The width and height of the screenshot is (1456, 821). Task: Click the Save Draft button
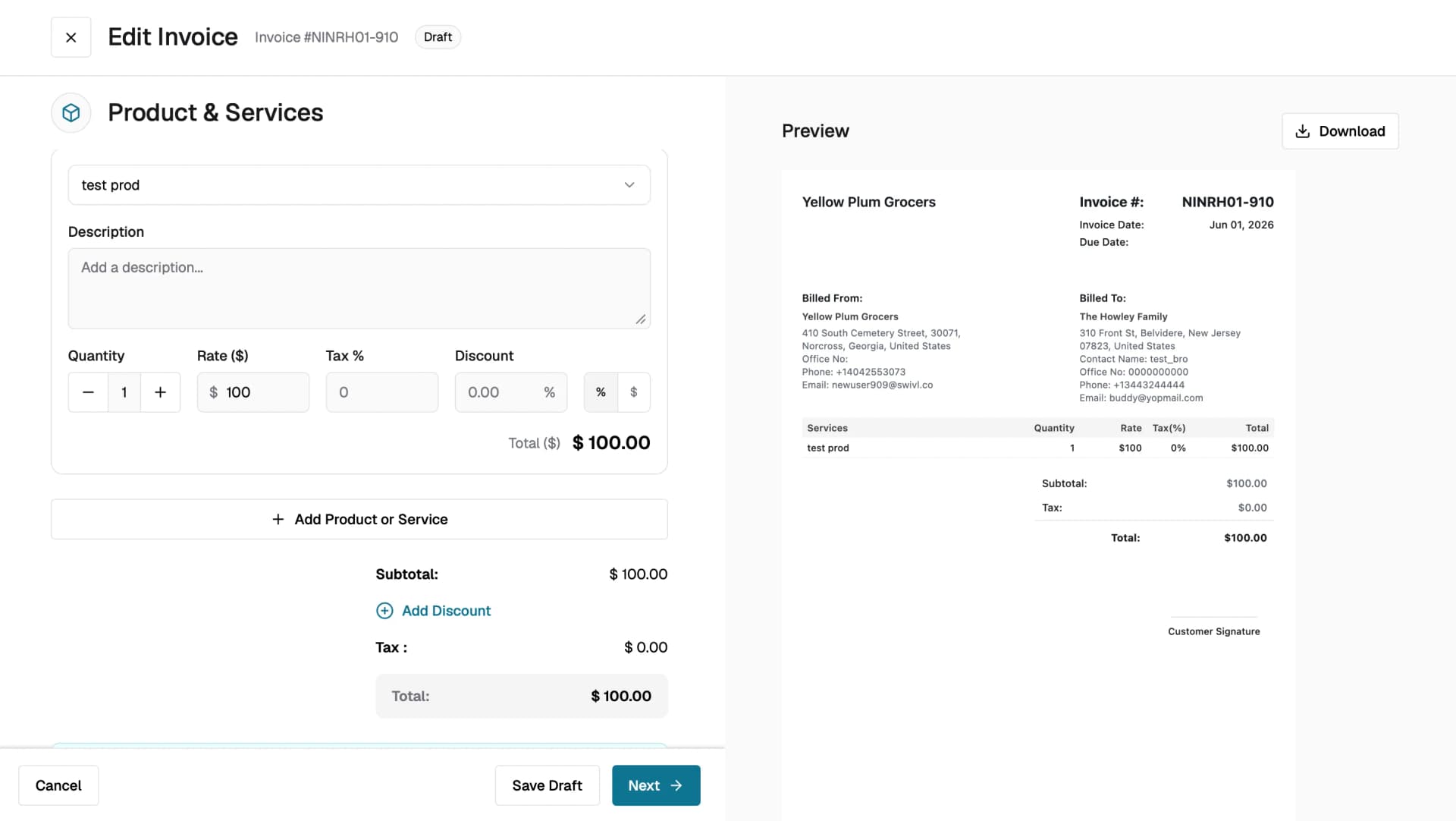point(547,785)
